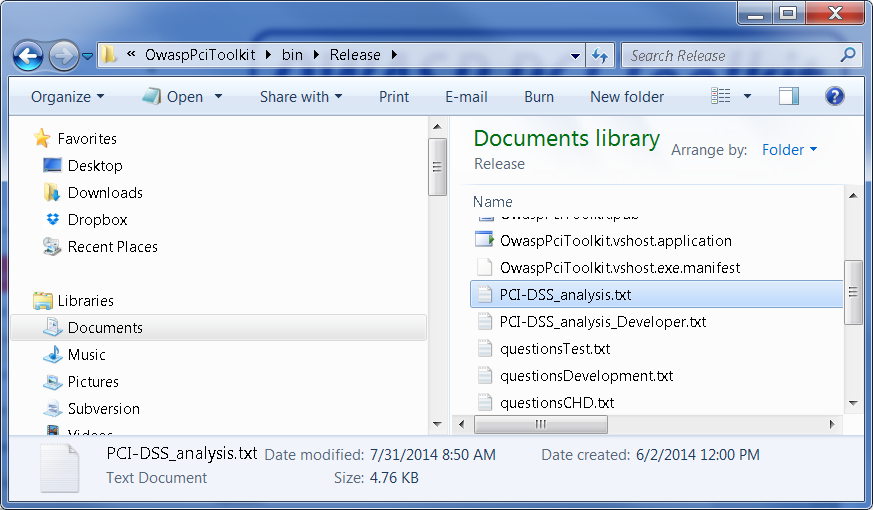The height and width of the screenshot is (510, 873).
Task: Click the refresh button beside address bar
Action: (600, 55)
